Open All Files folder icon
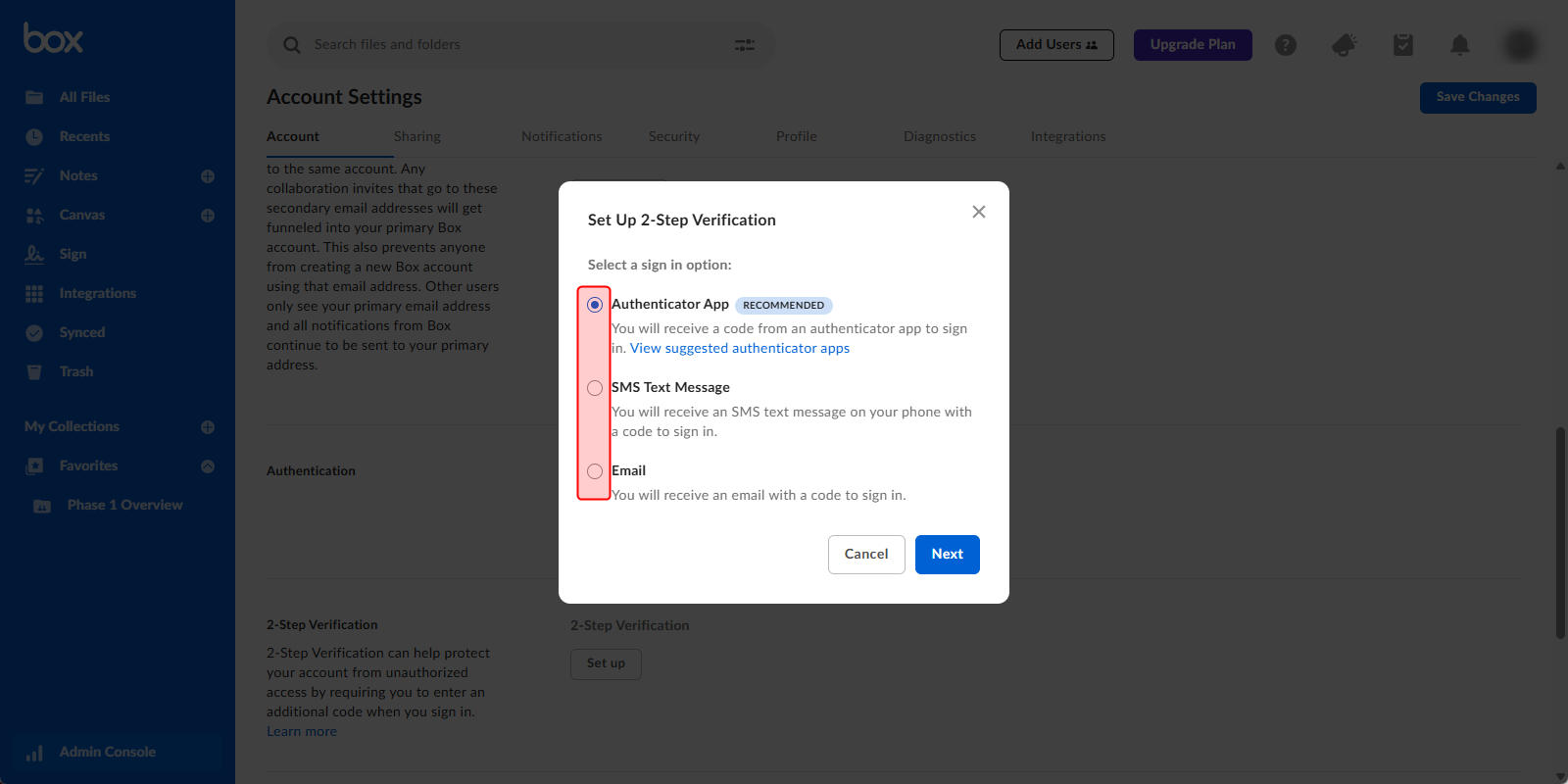This screenshot has width=1568, height=784. [34, 97]
